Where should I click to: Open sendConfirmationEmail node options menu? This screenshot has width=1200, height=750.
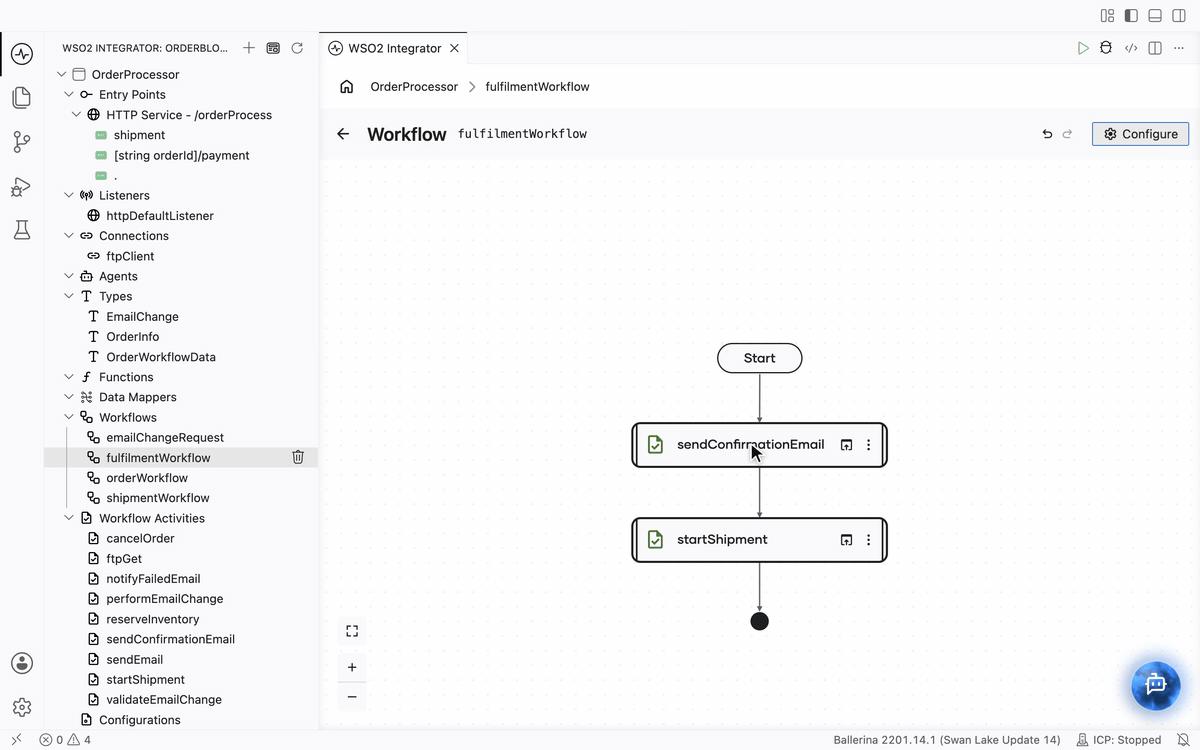(868, 445)
